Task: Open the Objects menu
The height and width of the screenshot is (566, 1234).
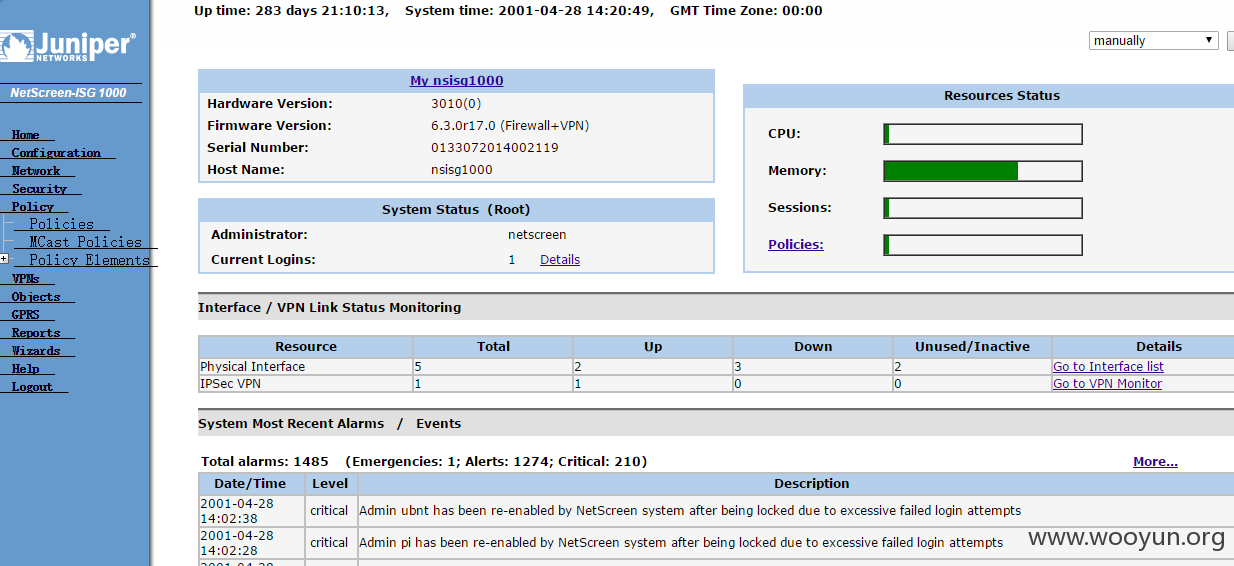Action: 36,297
